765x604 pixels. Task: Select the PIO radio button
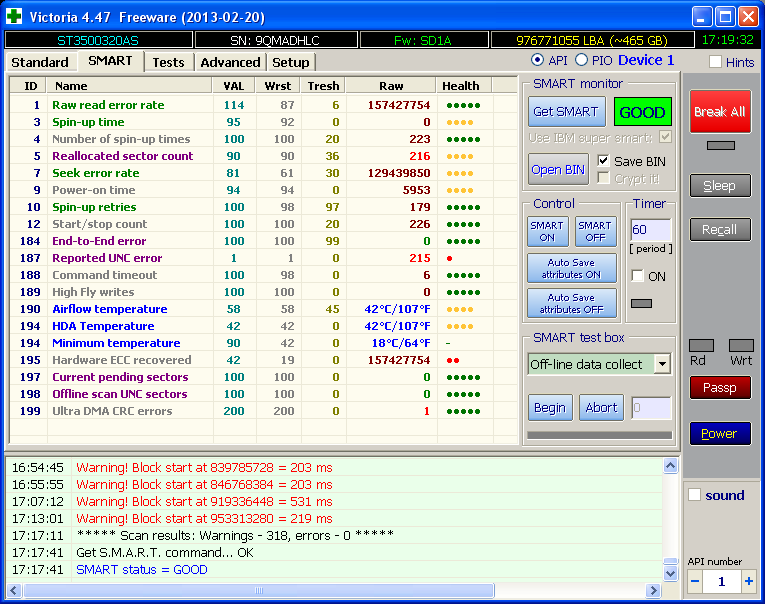pyautogui.click(x=582, y=61)
